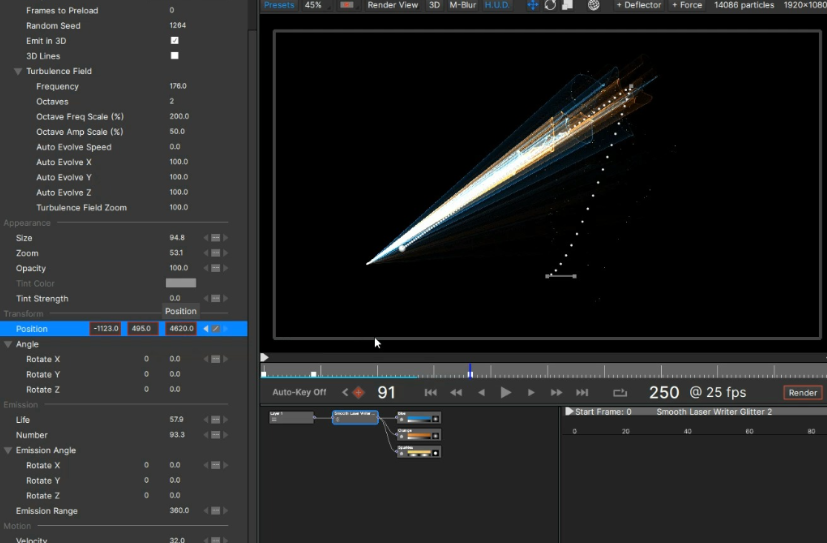The width and height of the screenshot is (827, 543).
Task: Click the Tint Color swatch
Action: tap(180, 283)
